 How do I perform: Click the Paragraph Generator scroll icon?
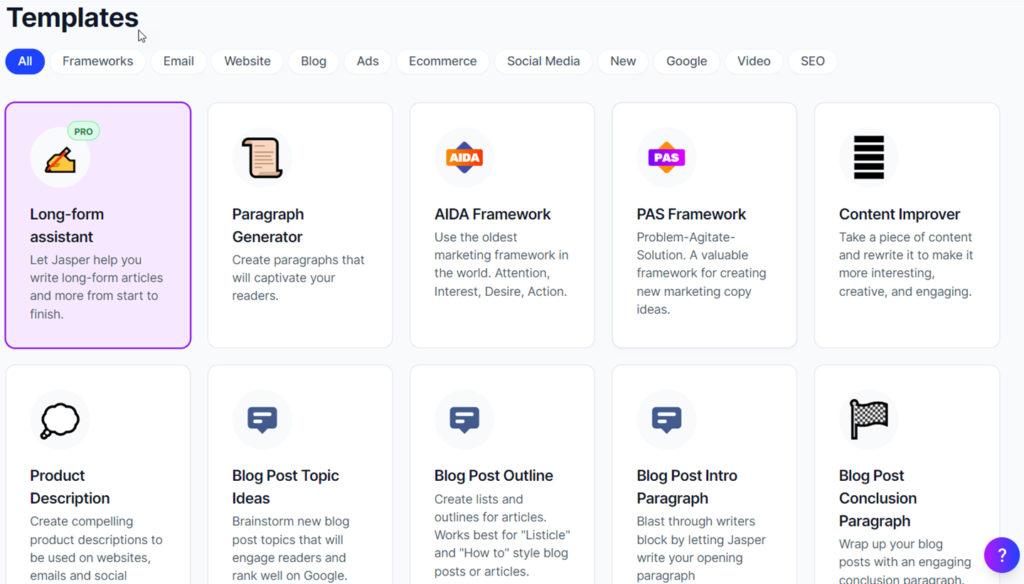[262, 157]
